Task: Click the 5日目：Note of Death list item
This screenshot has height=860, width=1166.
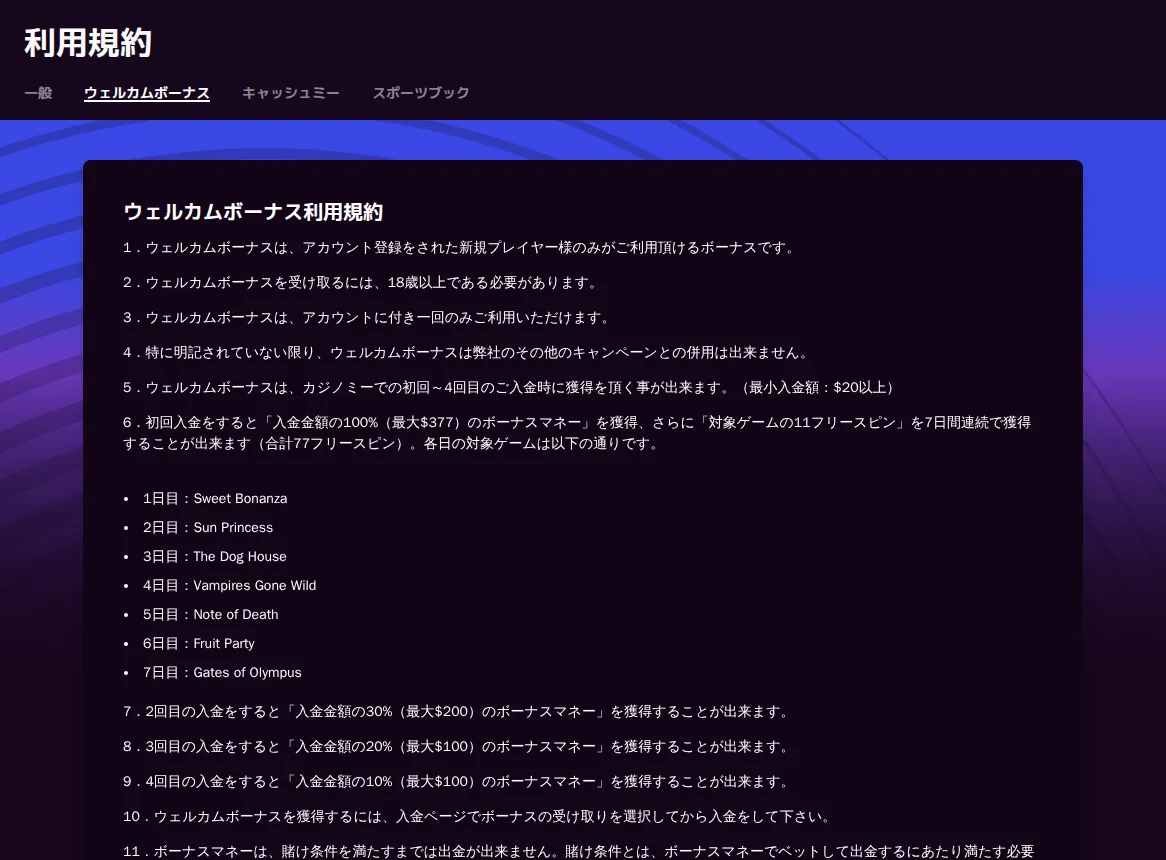Action: point(210,615)
